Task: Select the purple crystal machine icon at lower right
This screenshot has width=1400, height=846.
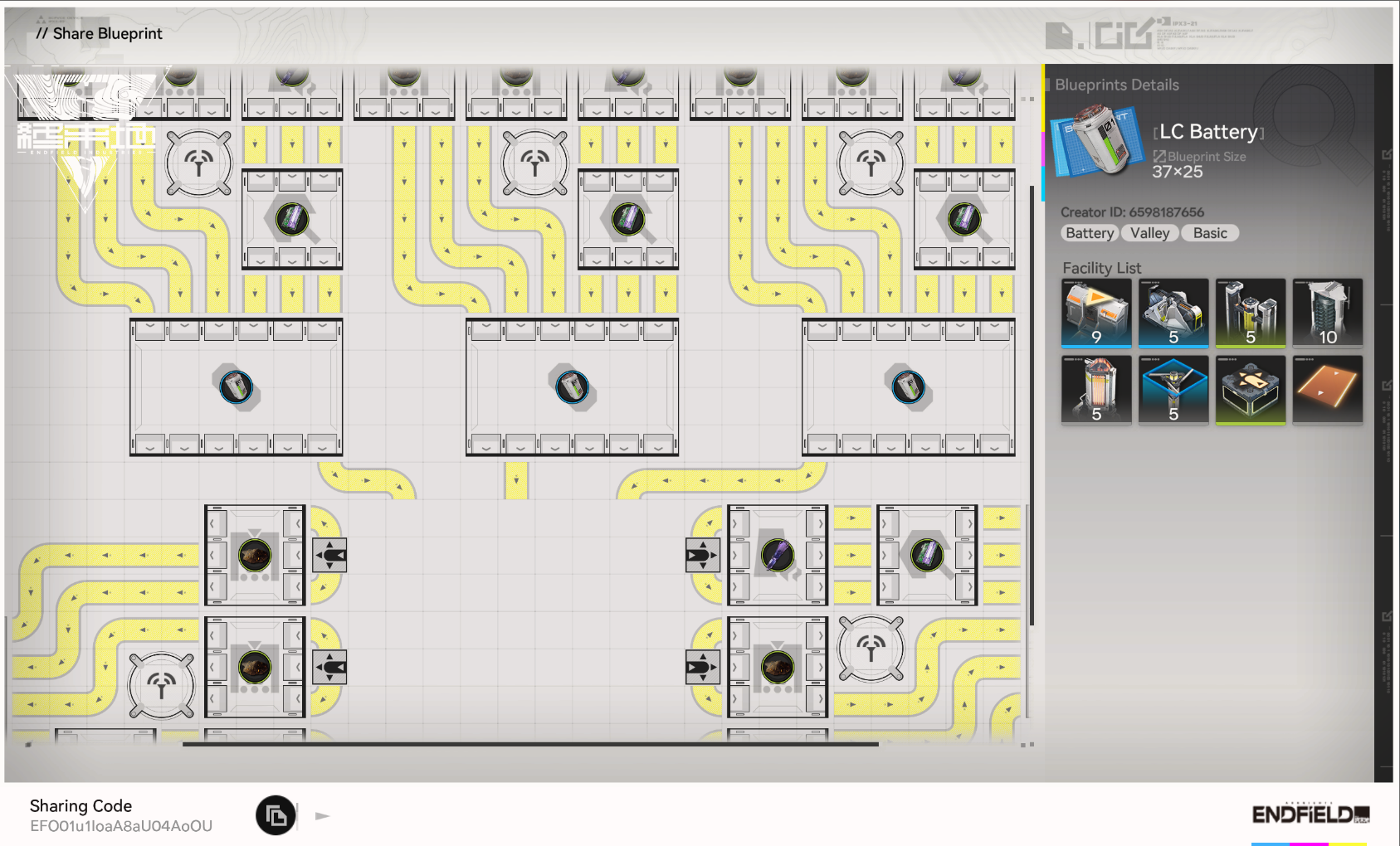Action: pos(778,555)
